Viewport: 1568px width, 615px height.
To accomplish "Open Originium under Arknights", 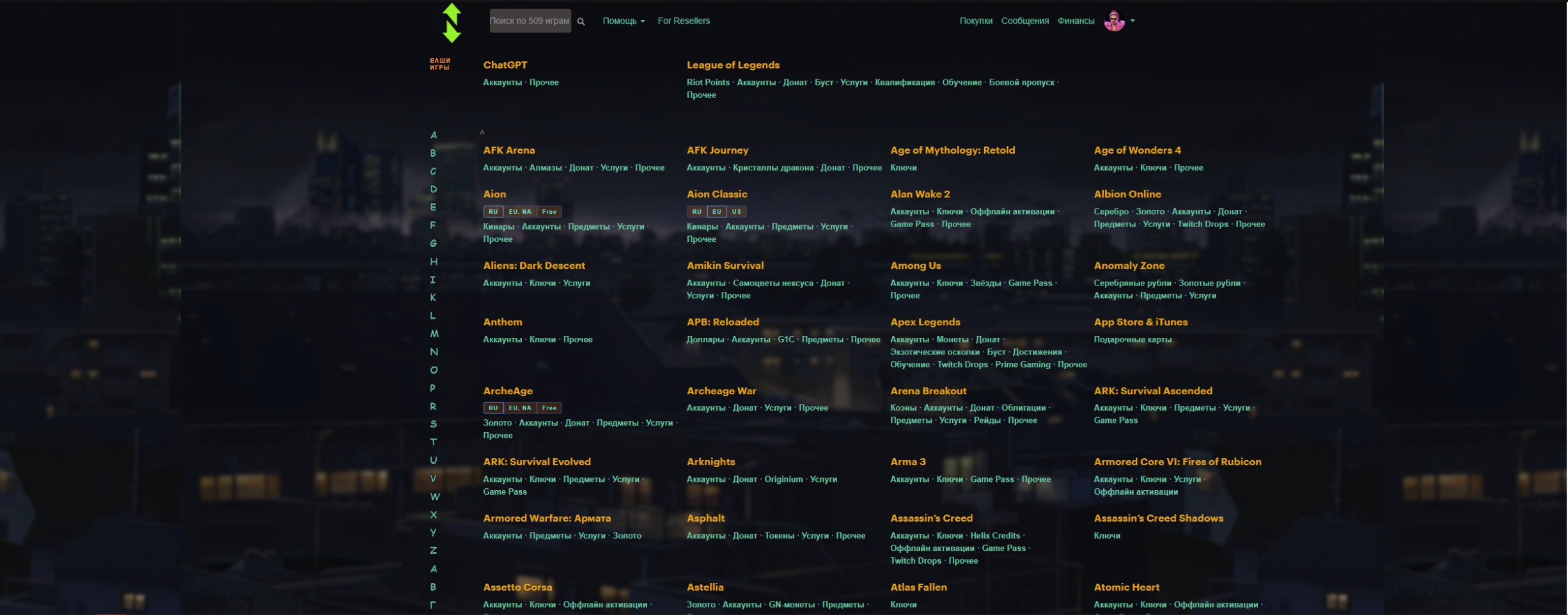I will click(783, 479).
